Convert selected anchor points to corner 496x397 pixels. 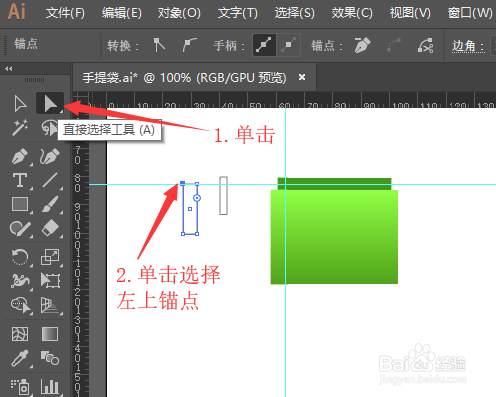(x=159, y=45)
